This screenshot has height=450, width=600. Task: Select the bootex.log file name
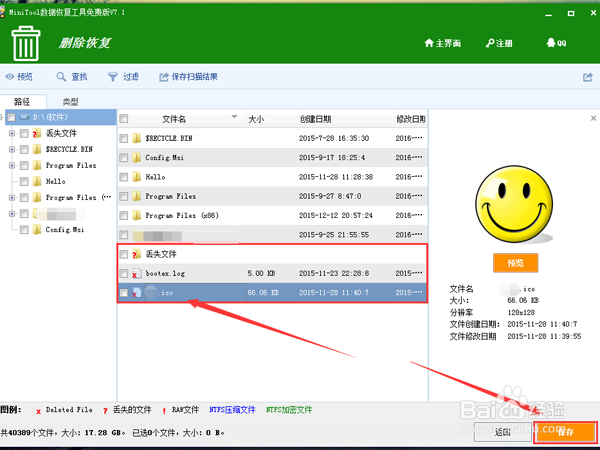point(165,273)
